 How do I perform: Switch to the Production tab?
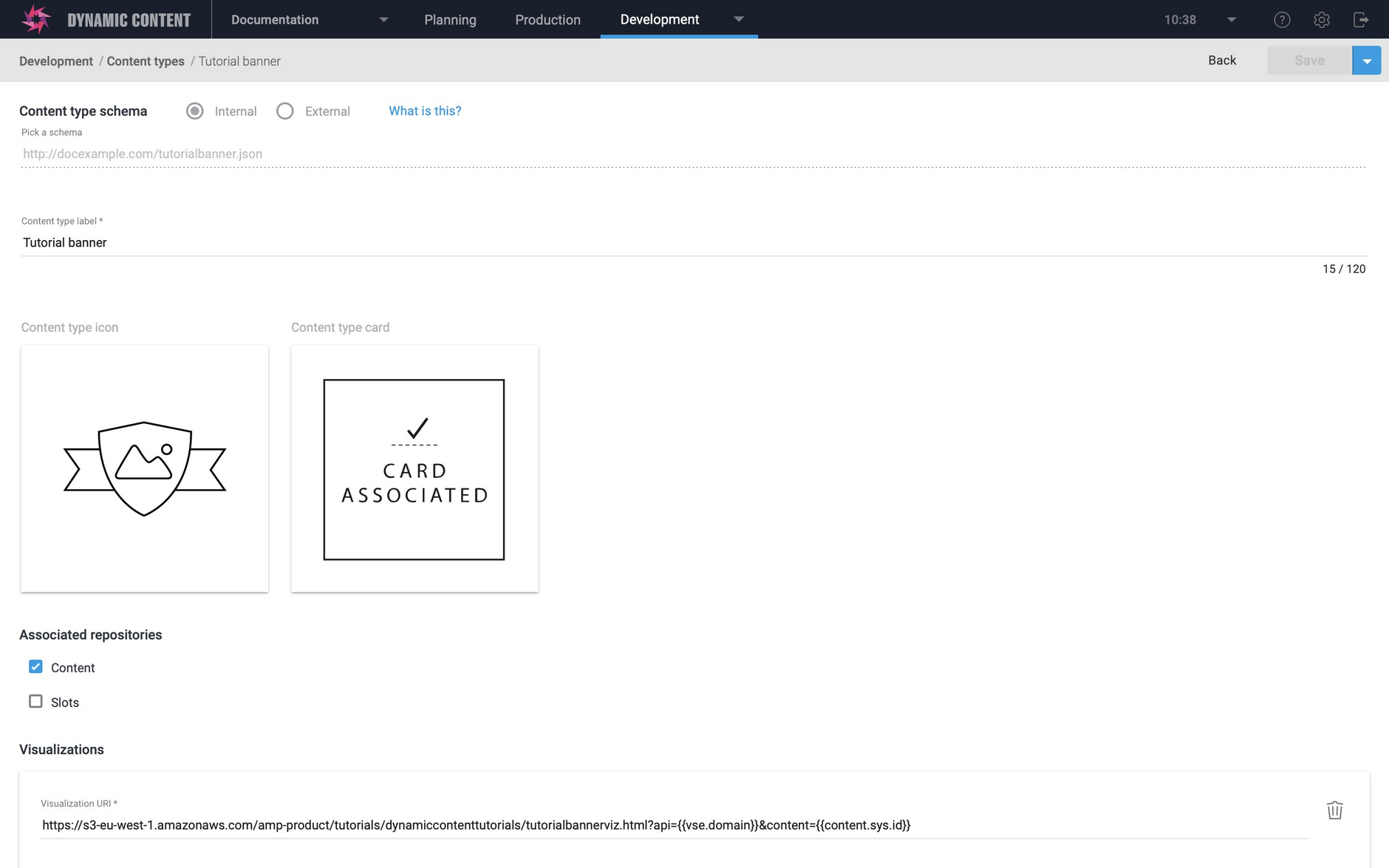click(x=547, y=20)
